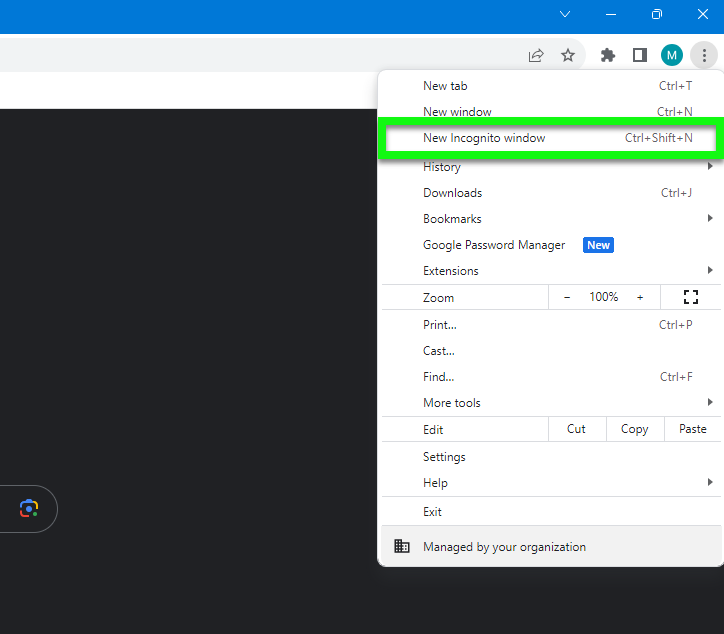Expand the More tools submenu
724x634 pixels.
click(x=550, y=403)
